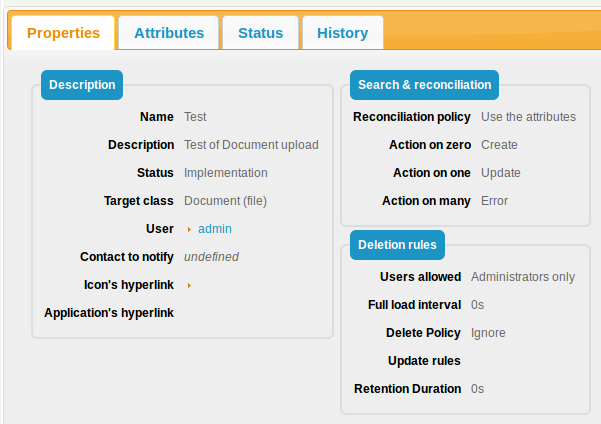Click the 'Implementation' status value
Viewport: 601px width, 424px height.
pyautogui.click(x=225, y=173)
